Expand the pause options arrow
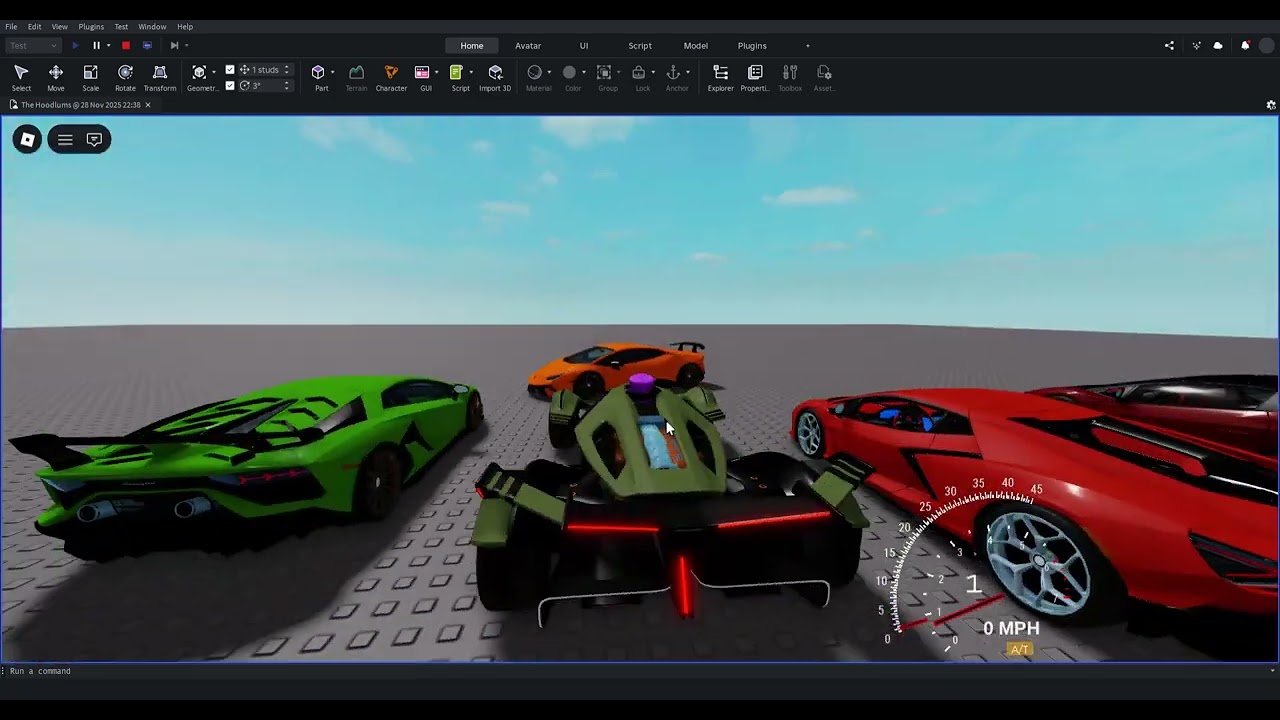 [x=108, y=45]
